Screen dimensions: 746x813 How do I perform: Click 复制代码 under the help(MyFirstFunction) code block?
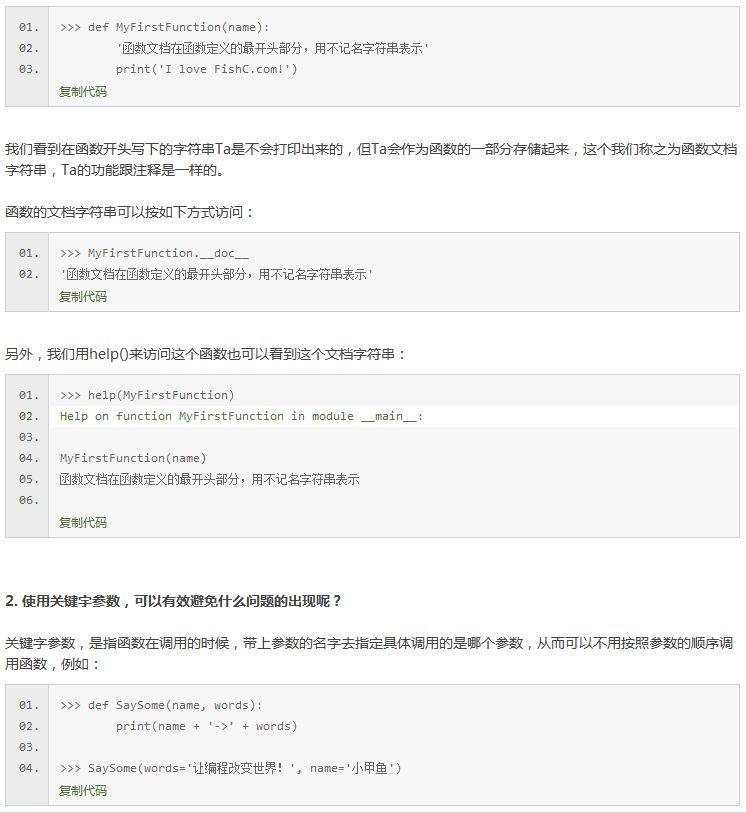(x=83, y=523)
